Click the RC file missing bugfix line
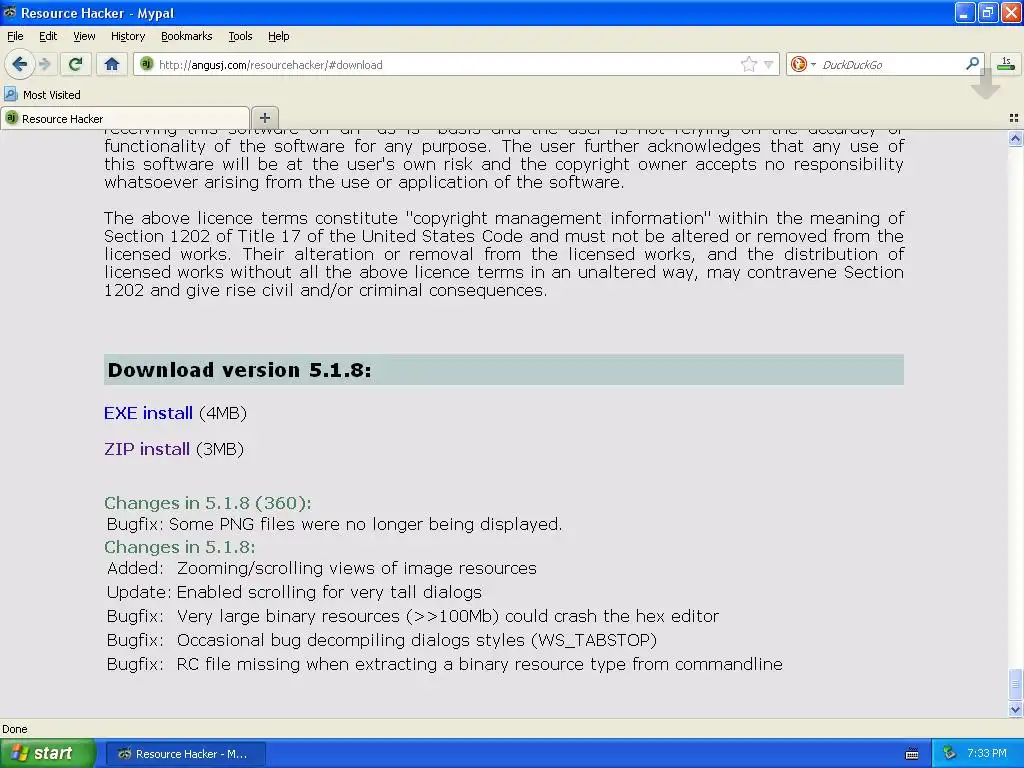This screenshot has height=768, width=1024. (445, 664)
